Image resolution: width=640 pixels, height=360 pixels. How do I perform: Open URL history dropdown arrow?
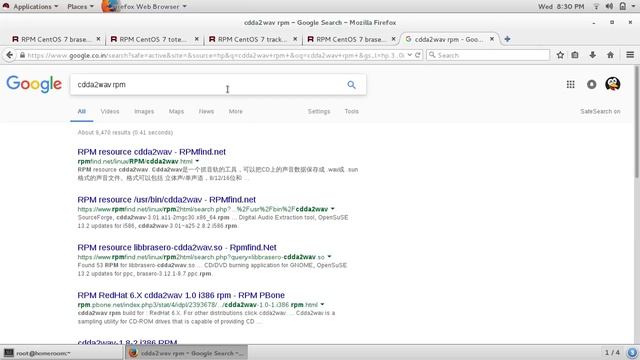(x=409, y=55)
